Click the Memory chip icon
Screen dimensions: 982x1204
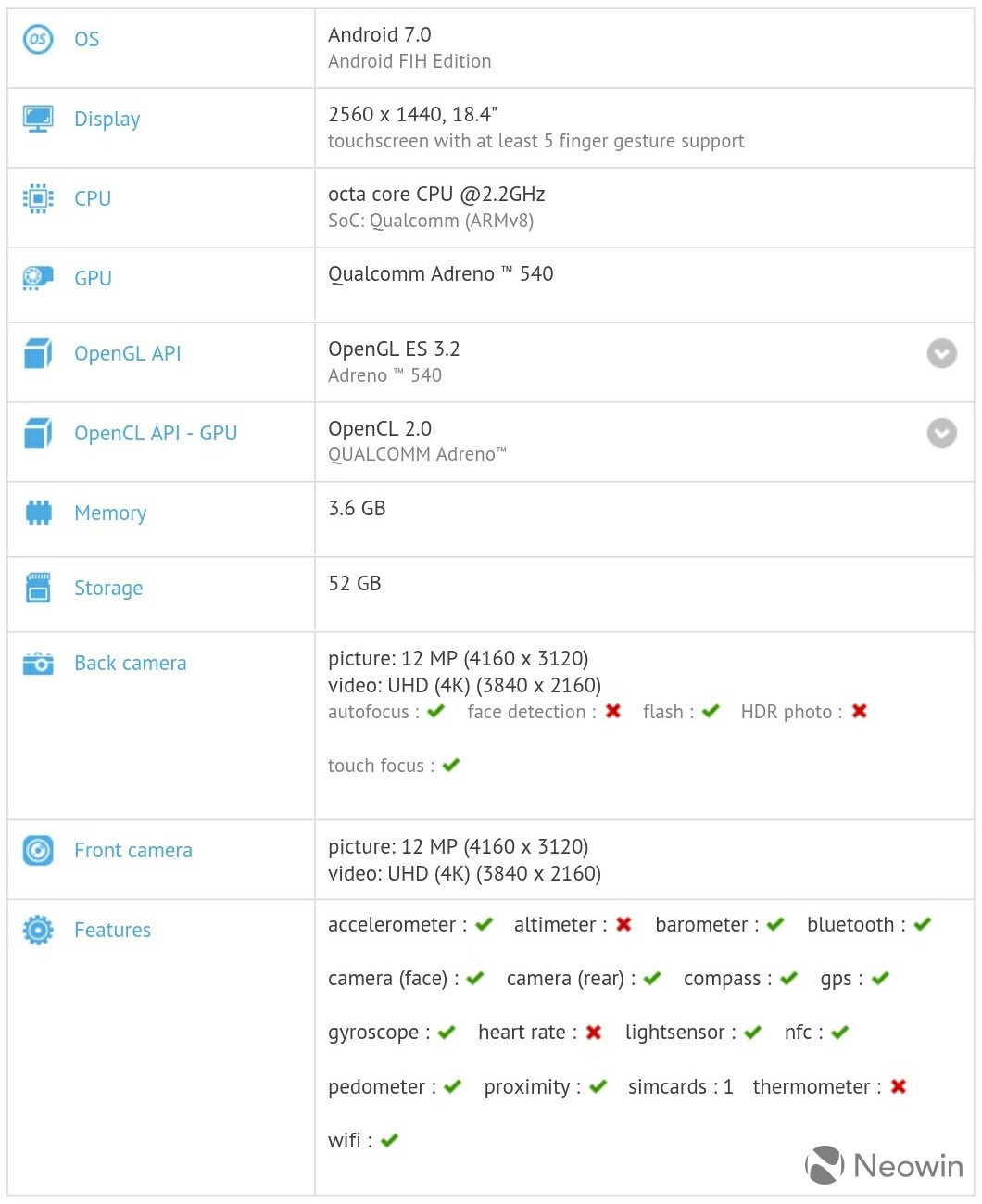[x=38, y=513]
